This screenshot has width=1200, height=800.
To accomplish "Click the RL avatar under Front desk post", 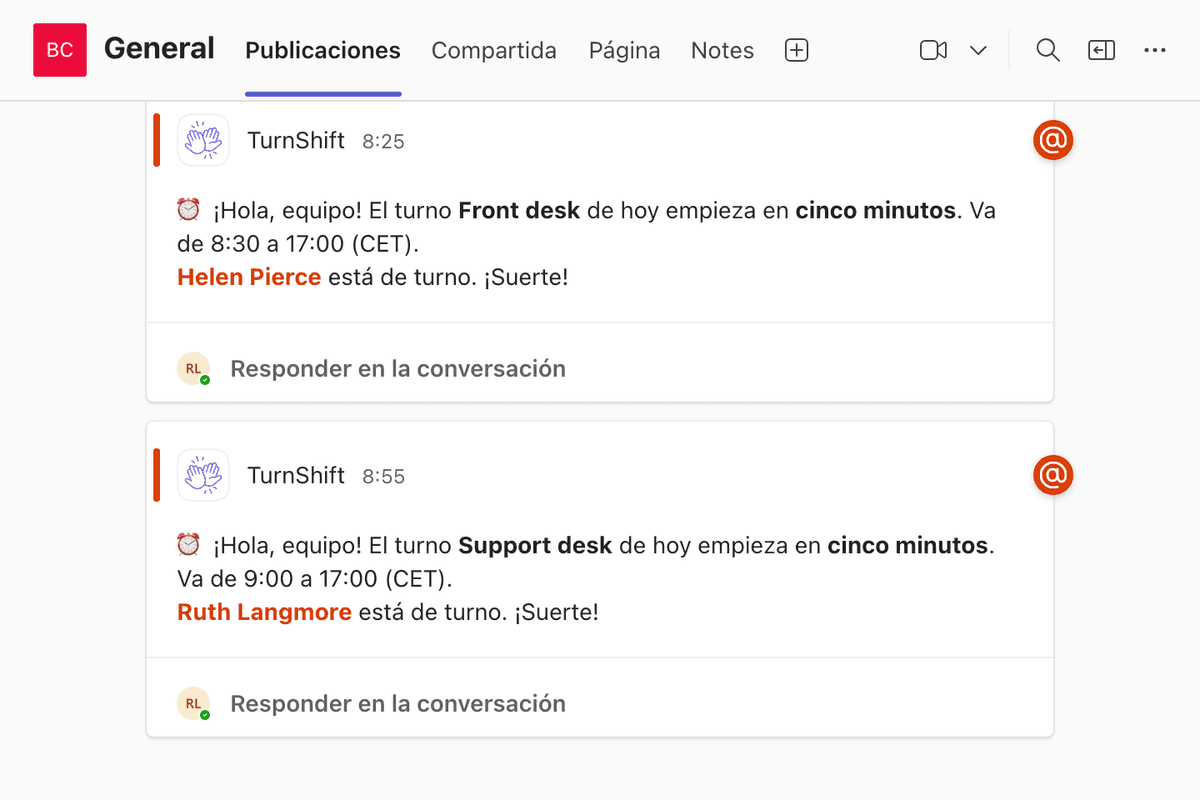I will click(x=193, y=368).
